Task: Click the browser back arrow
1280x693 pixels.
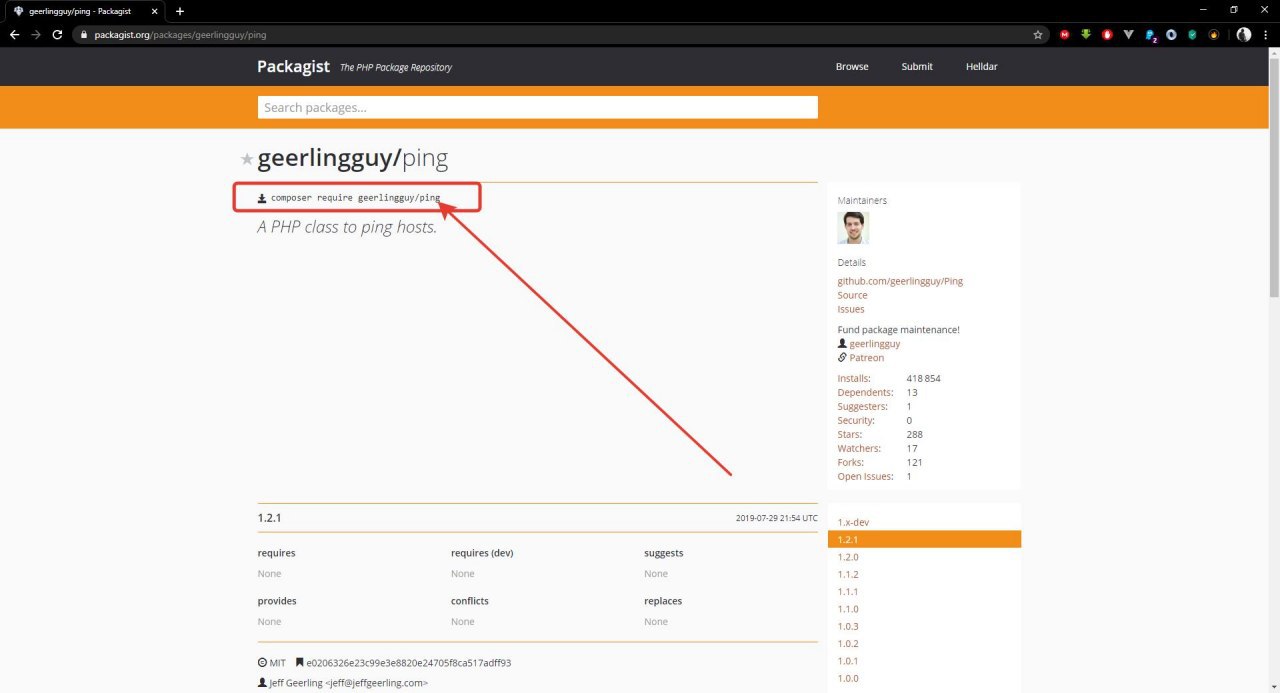Action: 14,34
